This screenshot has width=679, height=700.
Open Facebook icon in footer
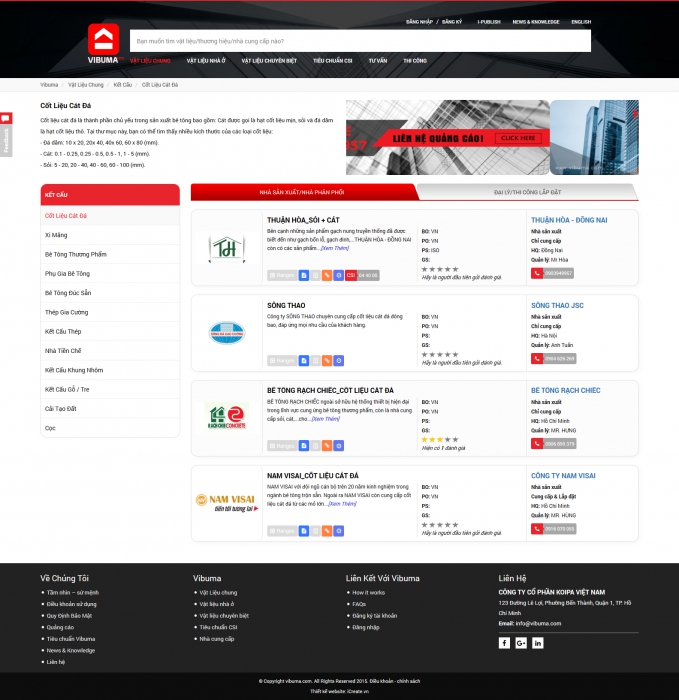pos(504,643)
